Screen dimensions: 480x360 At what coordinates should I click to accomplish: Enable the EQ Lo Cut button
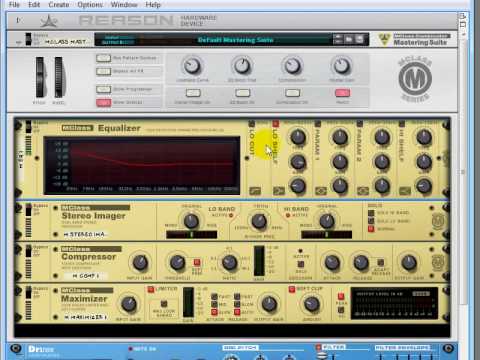pyautogui.click(x=252, y=124)
